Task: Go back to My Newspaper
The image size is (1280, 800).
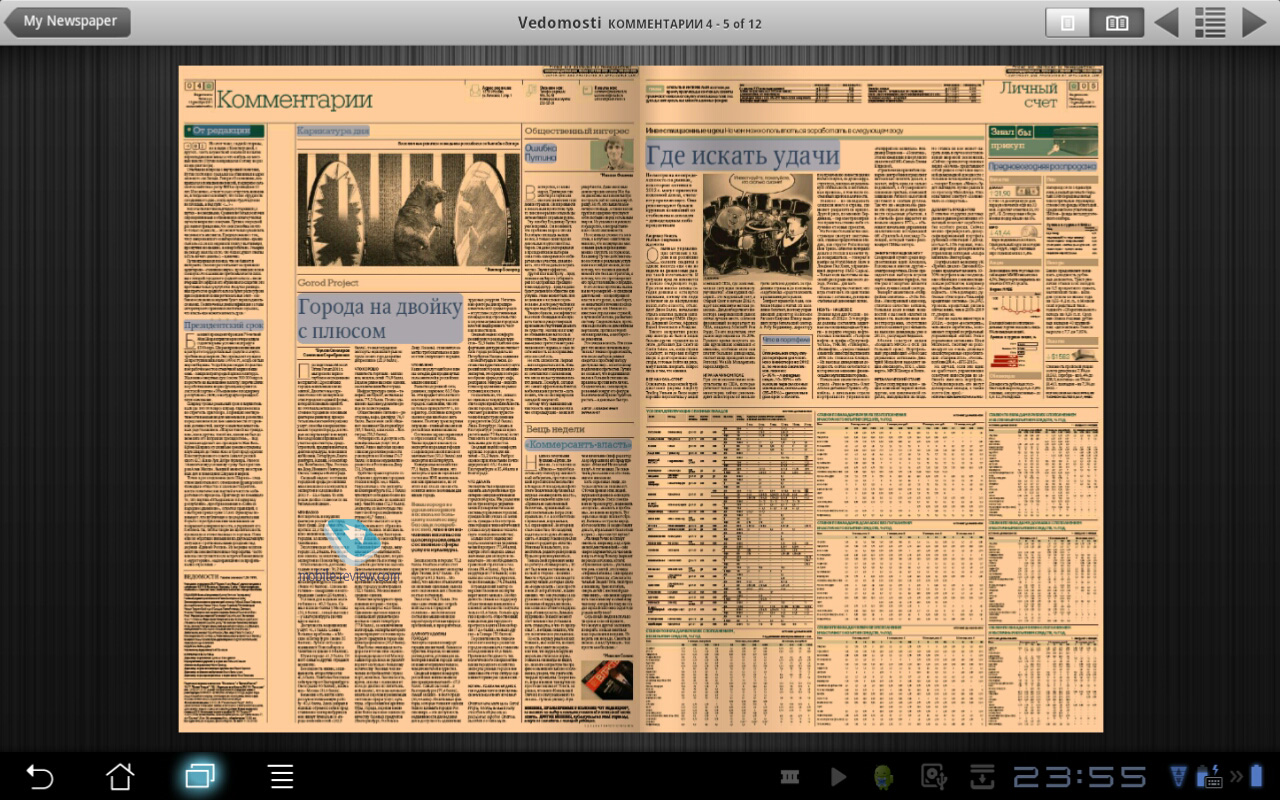Action: point(68,22)
